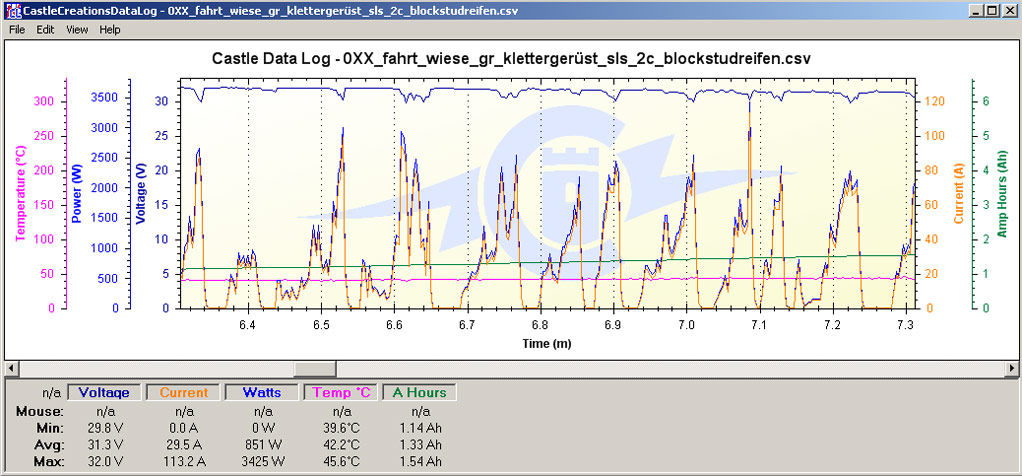The image size is (1022, 476).
Task: Toggle the Watts series button
Action: tap(262, 393)
